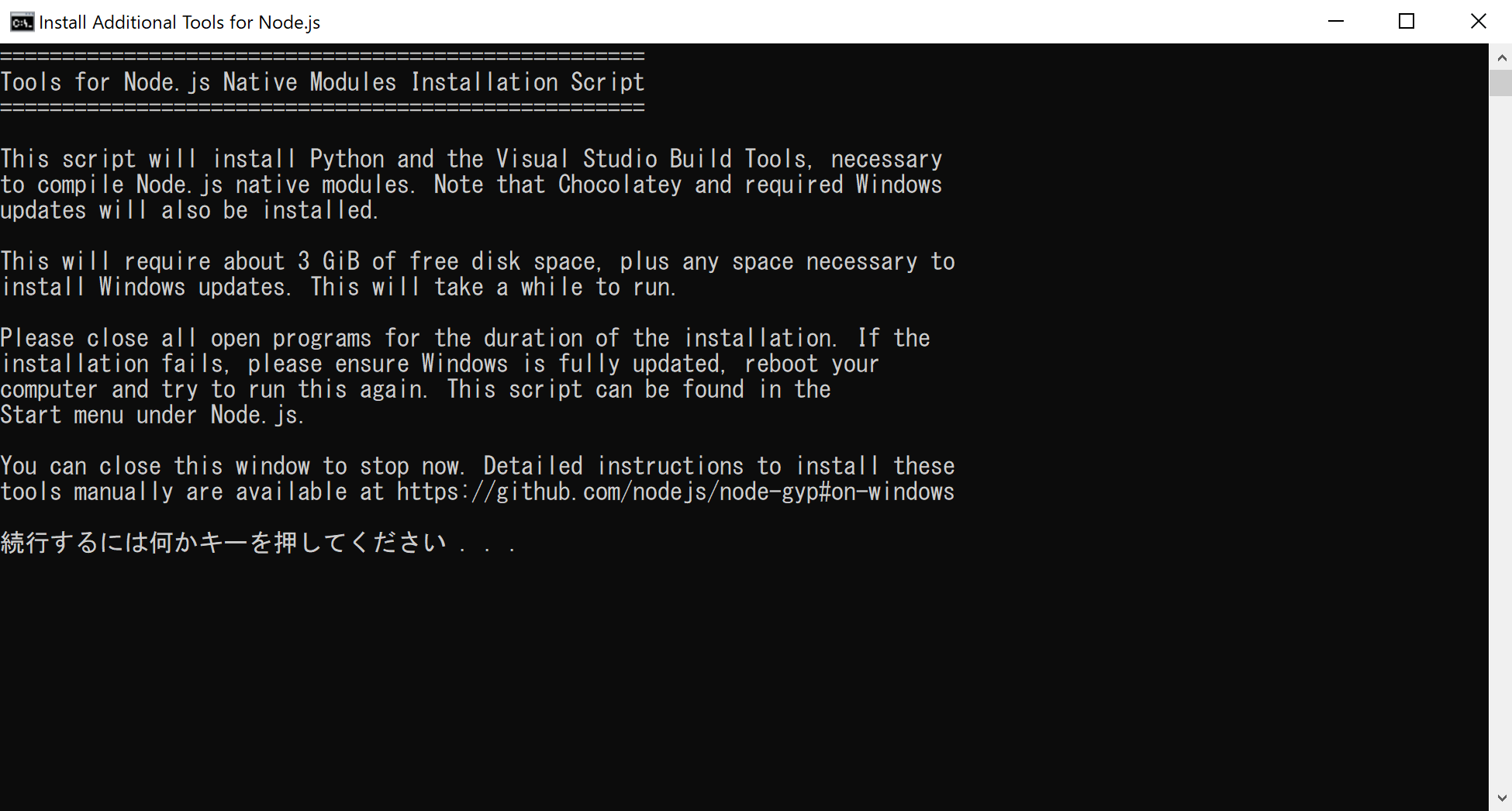Maximize the console window

pyautogui.click(x=1407, y=22)
